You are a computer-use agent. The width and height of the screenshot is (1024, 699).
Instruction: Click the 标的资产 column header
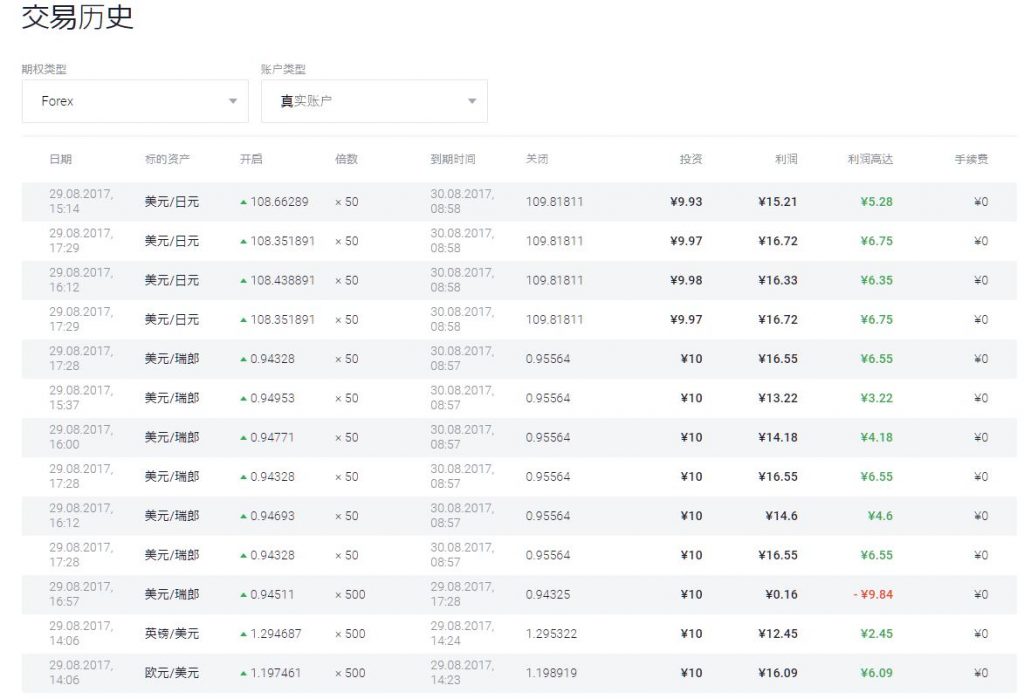(x=167, y=159)
